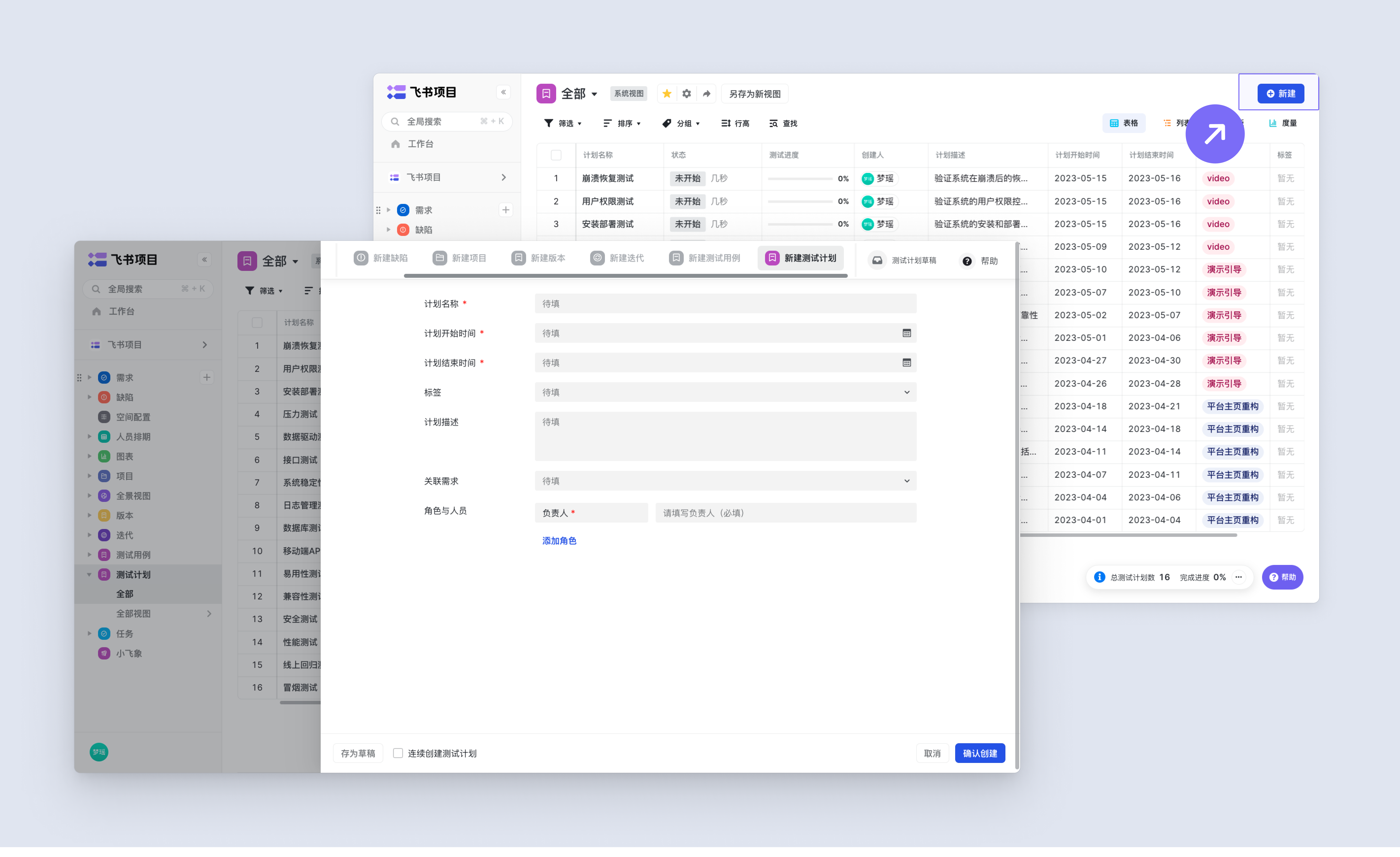Screen dimensions: 1400x857
Task: Open the more options ellipsis in status bar
Action: click(x=1239, y=577)
